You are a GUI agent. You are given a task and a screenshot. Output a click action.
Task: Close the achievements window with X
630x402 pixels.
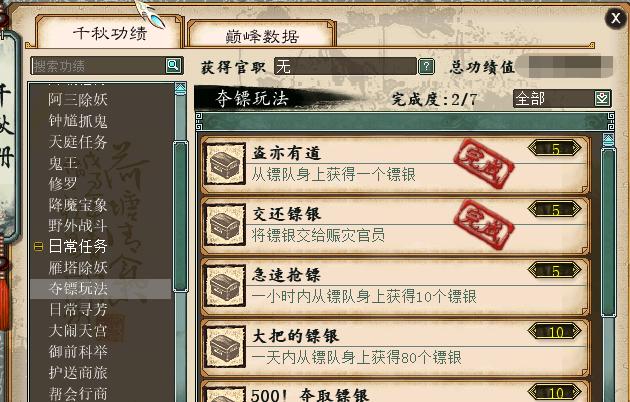[x=615, y=18]
